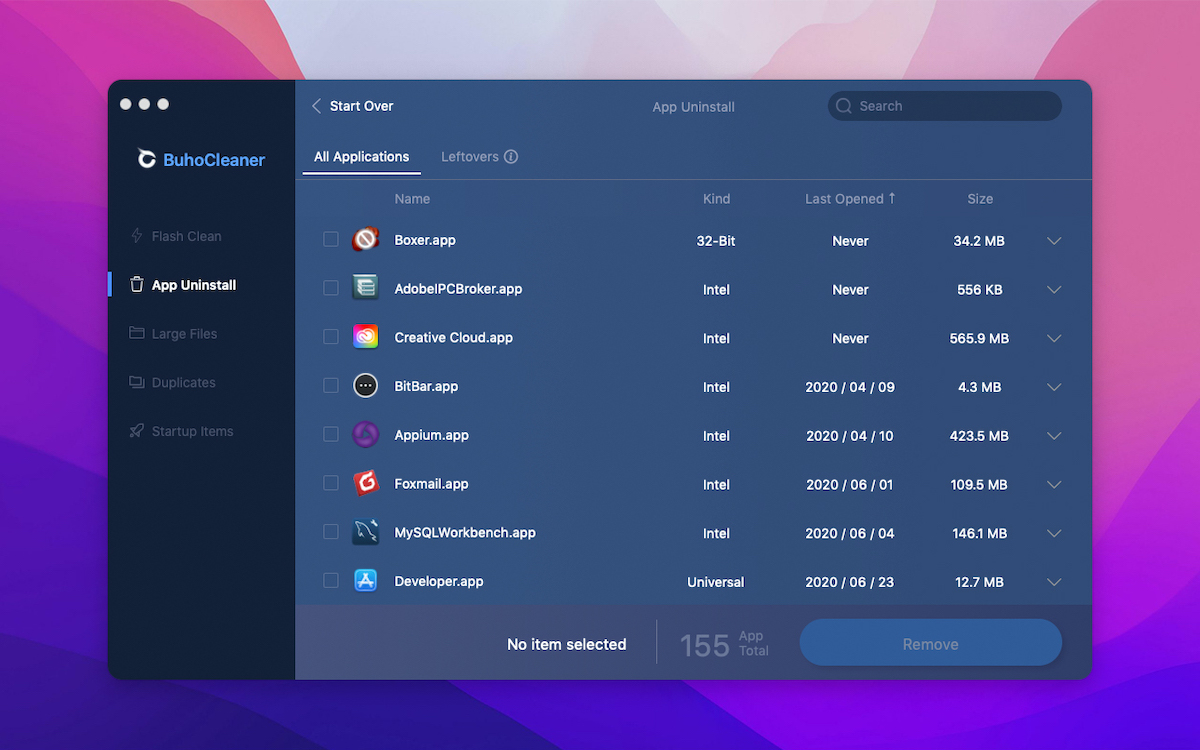This screenshot has height=750, width=1200.
Task: Click the Developer.app icon
Action: point(365,581)
